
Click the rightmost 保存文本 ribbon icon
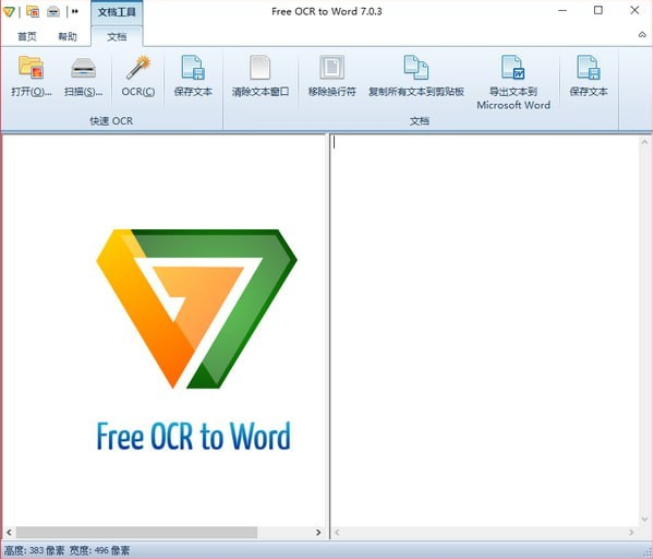coord(588,77)
